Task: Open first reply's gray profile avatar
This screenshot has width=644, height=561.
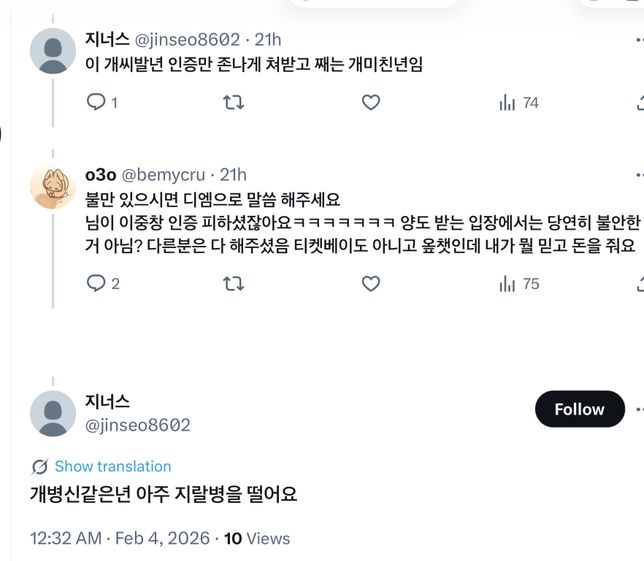Action: coord(53,51)
